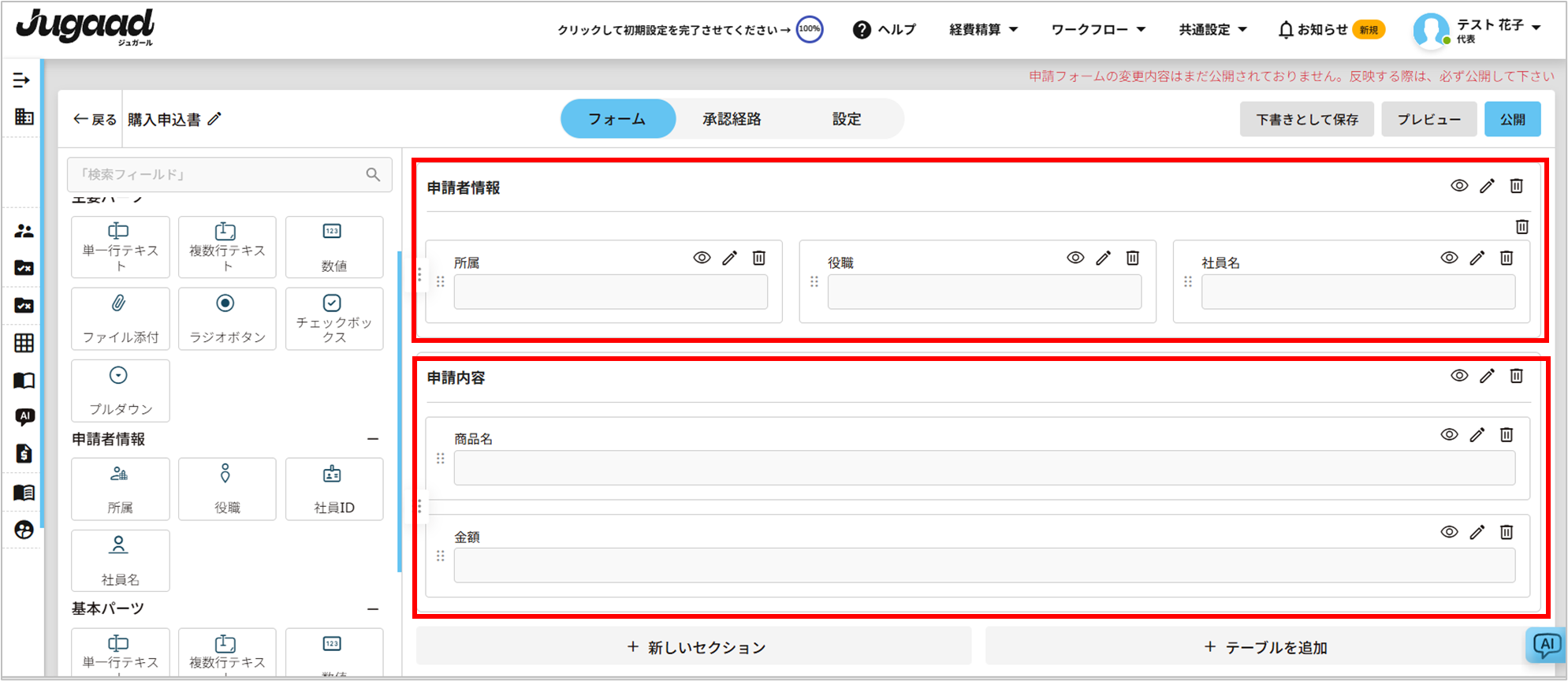Click the search magnifier in the field search box
This screenshot has height=681, width=1568.
click(x=373, y=174)
